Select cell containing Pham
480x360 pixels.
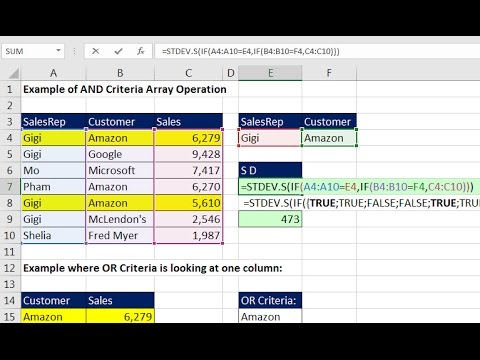[x=53, y=187]
